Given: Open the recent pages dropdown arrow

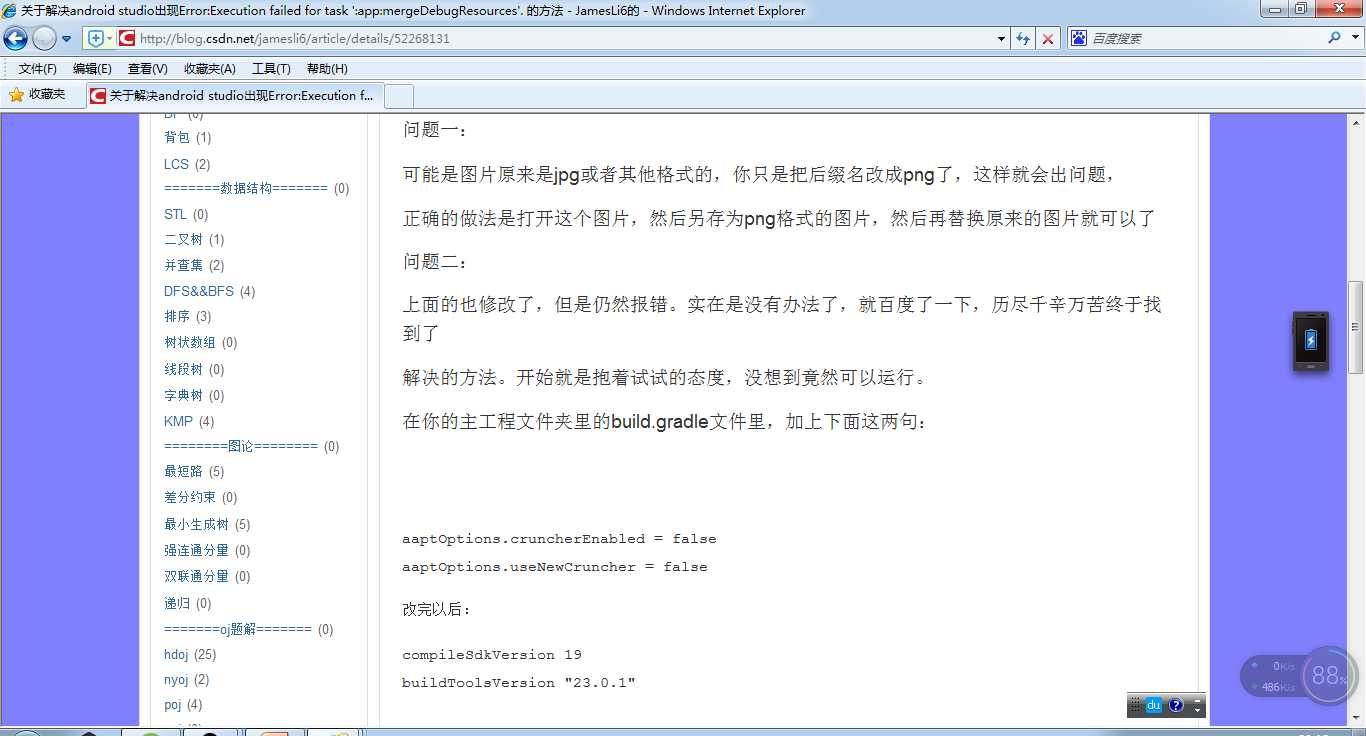Looking at the screenshot, I should tap(67, 39).
